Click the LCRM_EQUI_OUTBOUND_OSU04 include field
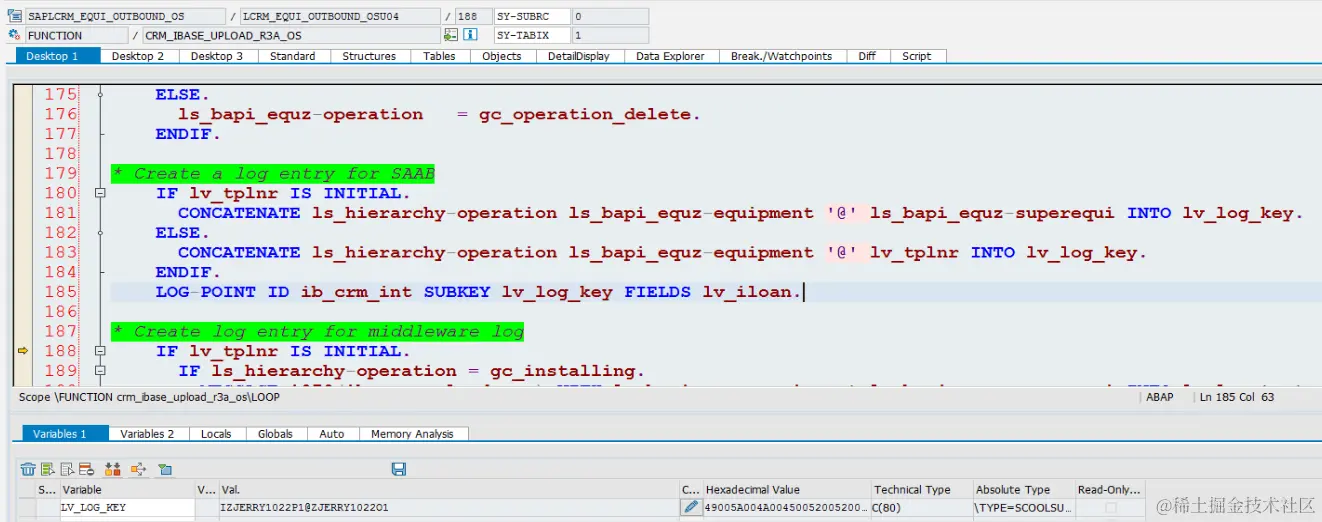This screenshot has width=1322, height=522. (340, 17)
